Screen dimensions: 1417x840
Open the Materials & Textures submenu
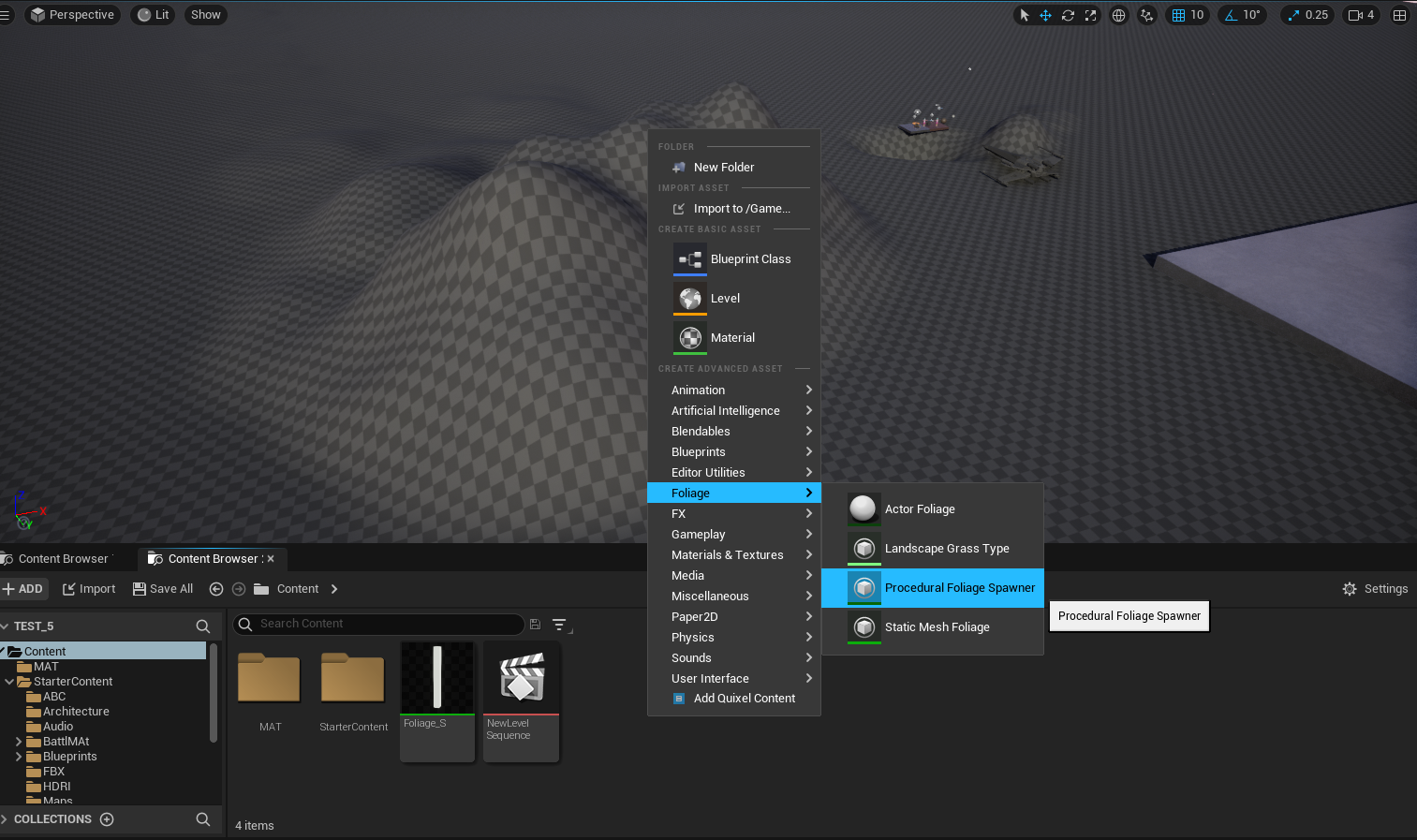[734, 555]
